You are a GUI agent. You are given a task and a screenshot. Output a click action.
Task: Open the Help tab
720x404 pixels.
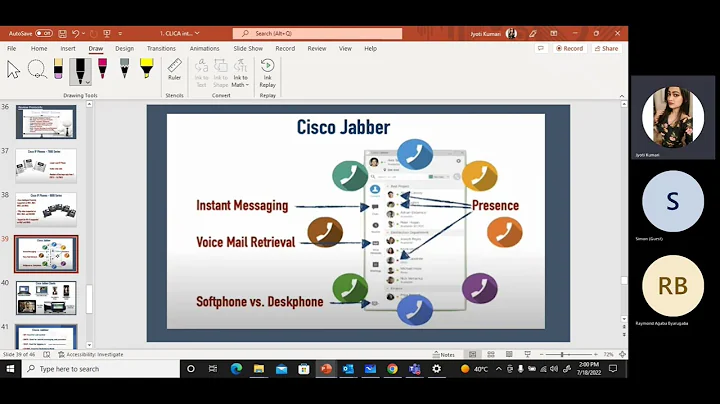[x=371, y=48]
